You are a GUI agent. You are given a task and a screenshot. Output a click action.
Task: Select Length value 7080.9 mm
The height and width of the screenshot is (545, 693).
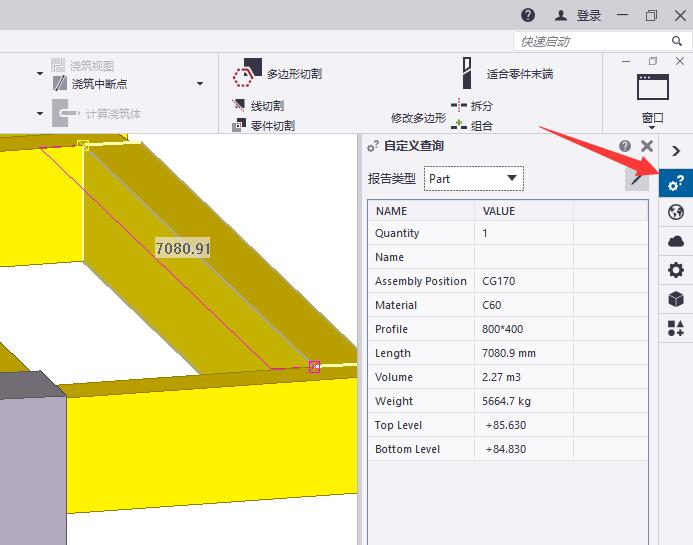coord(509,353)
